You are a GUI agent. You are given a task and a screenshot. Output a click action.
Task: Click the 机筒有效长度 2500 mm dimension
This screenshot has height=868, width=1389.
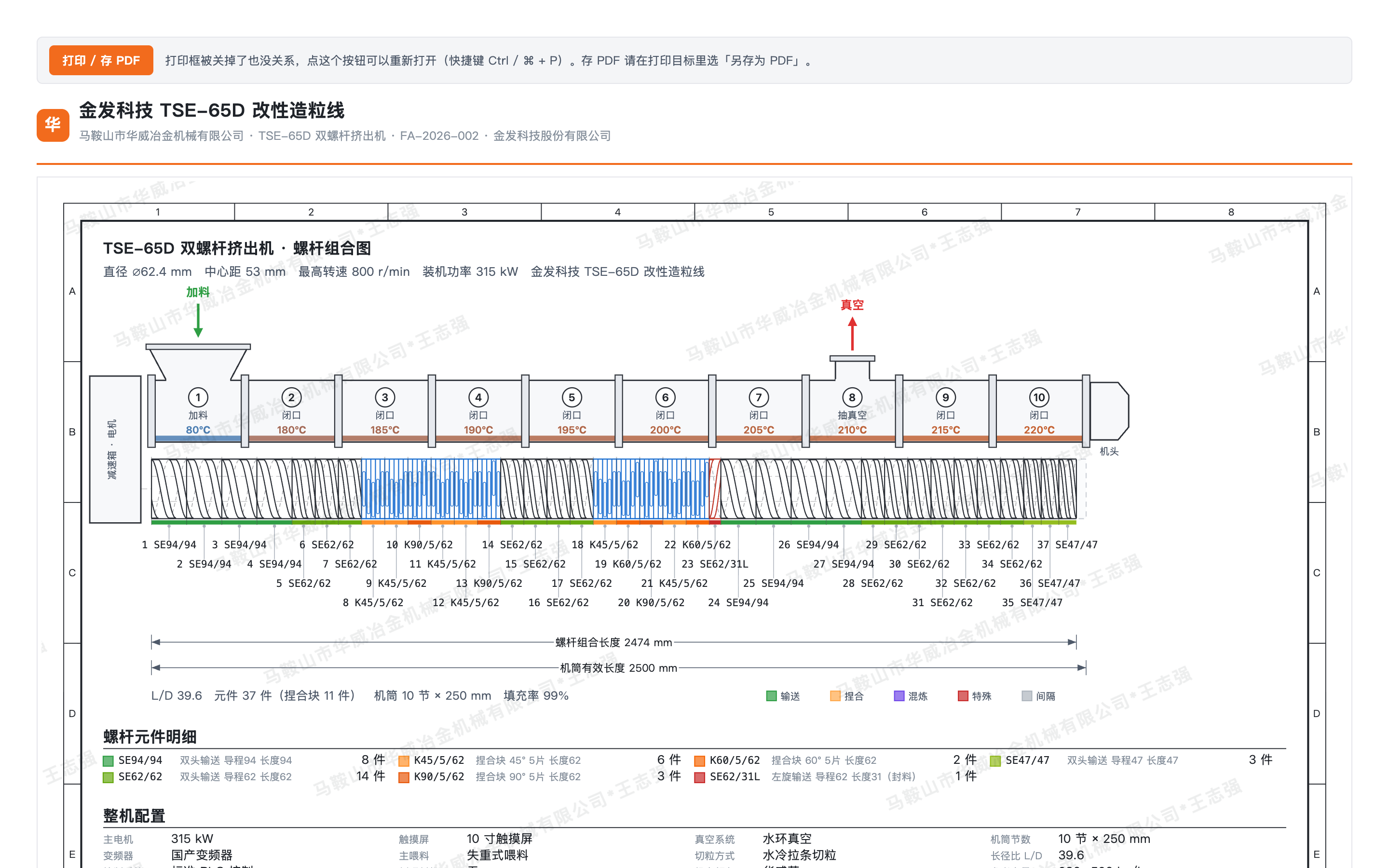619,668
